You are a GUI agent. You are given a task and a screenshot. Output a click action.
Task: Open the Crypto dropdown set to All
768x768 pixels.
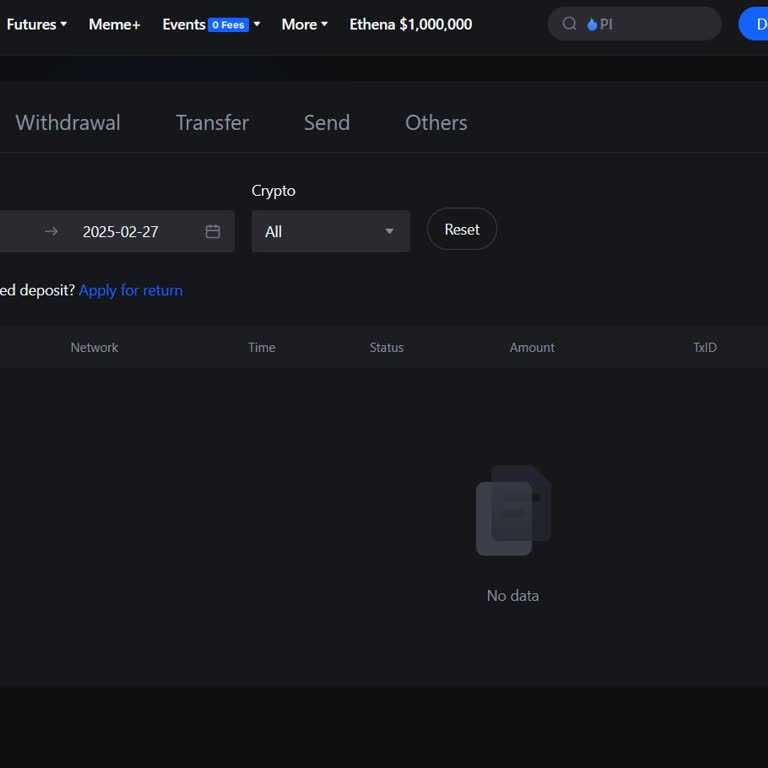pos(330,231)
